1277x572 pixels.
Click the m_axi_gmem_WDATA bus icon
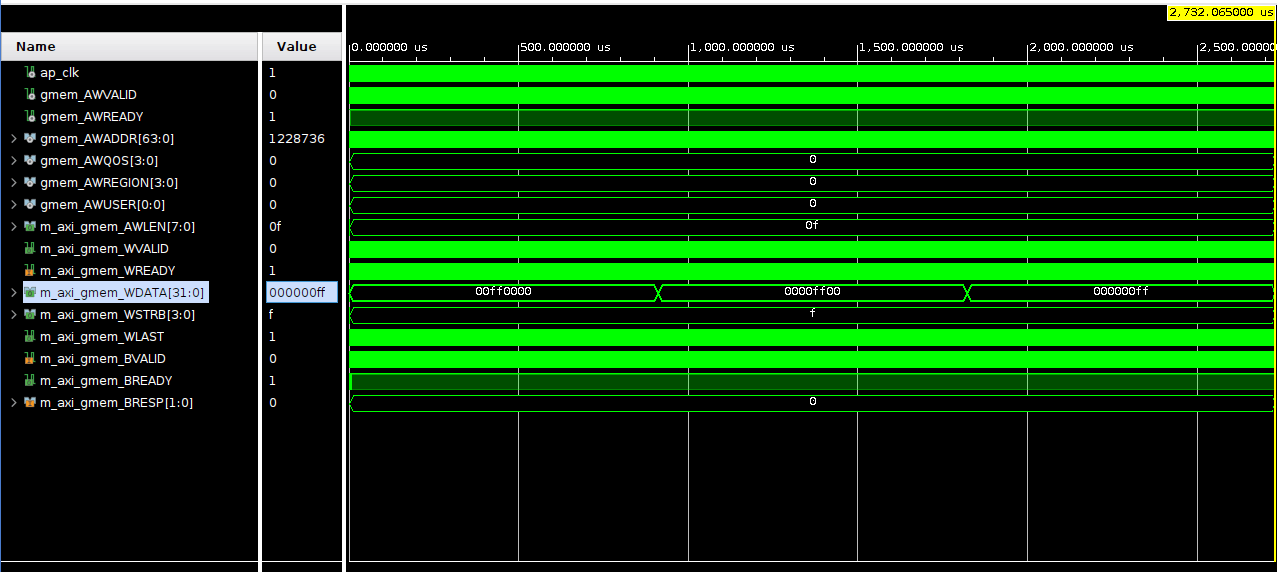click(x=30, y=293)
